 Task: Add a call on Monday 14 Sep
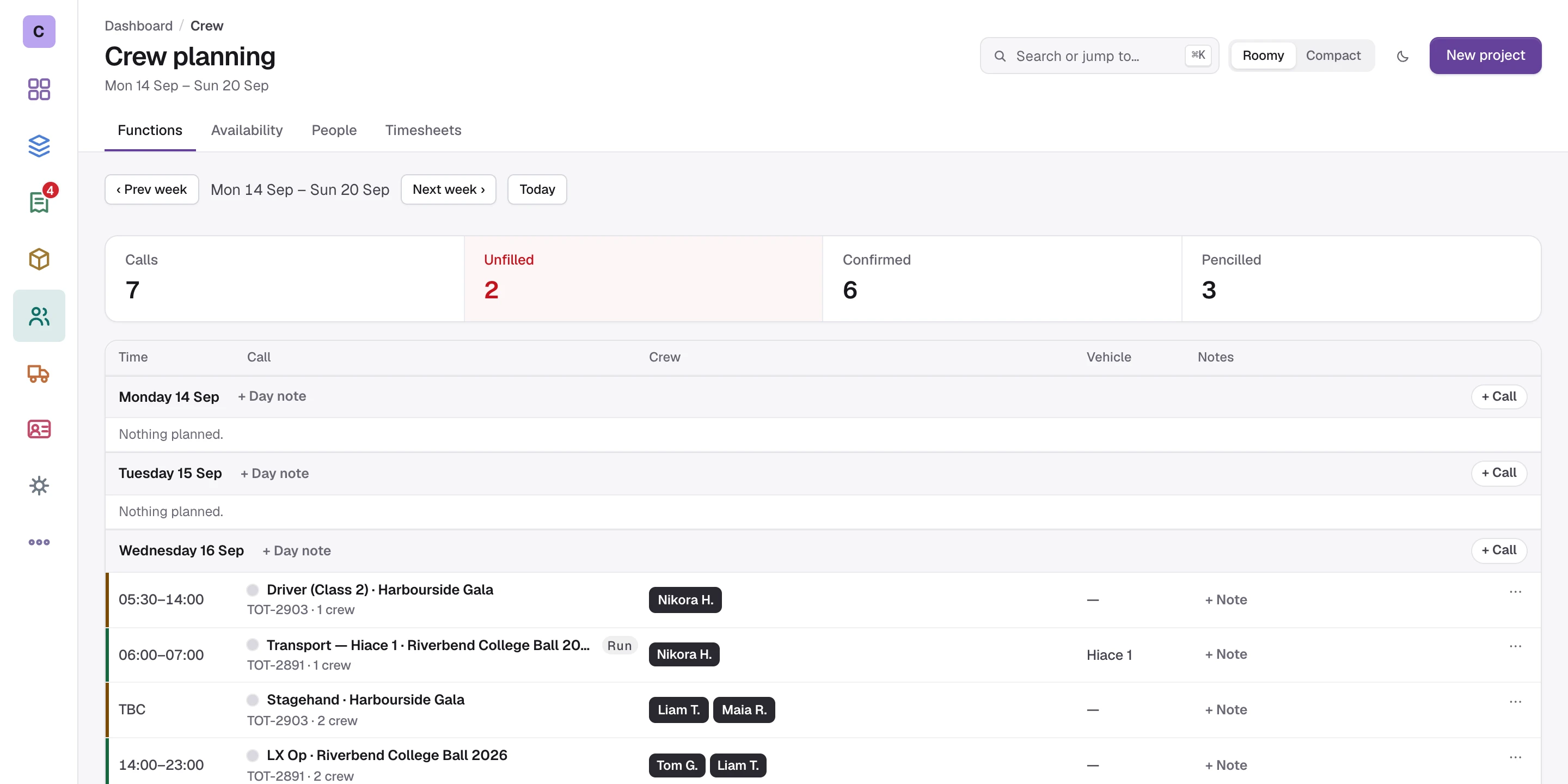pyautogui.click(x=1499, y=396)
